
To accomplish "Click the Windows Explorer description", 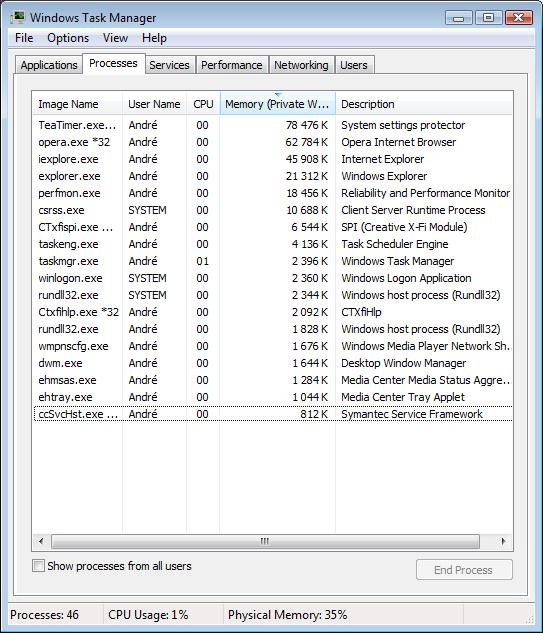I will (x=384, y=176).
